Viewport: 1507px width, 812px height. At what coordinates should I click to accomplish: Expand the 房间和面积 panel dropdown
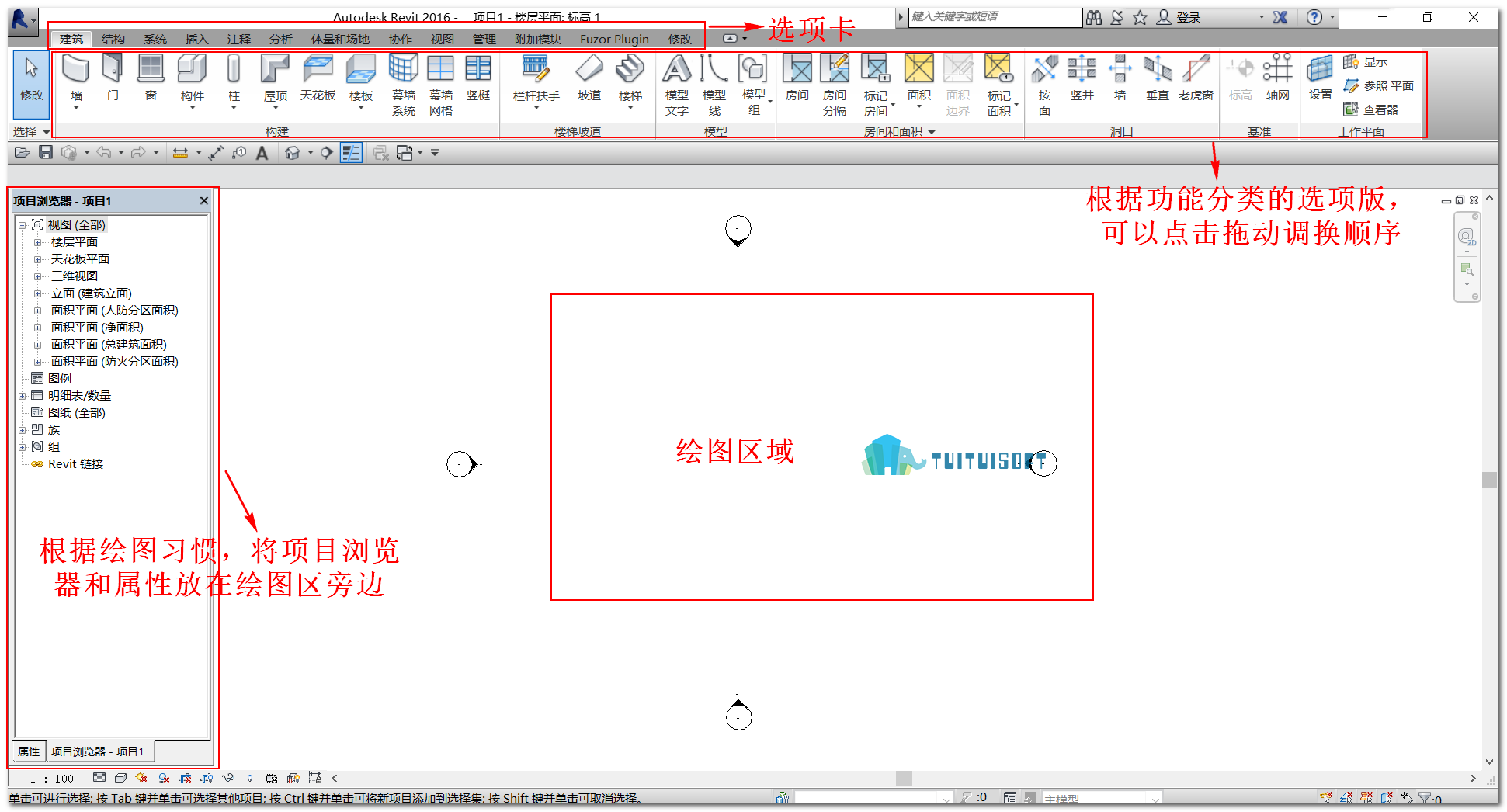tap(900, 132)
